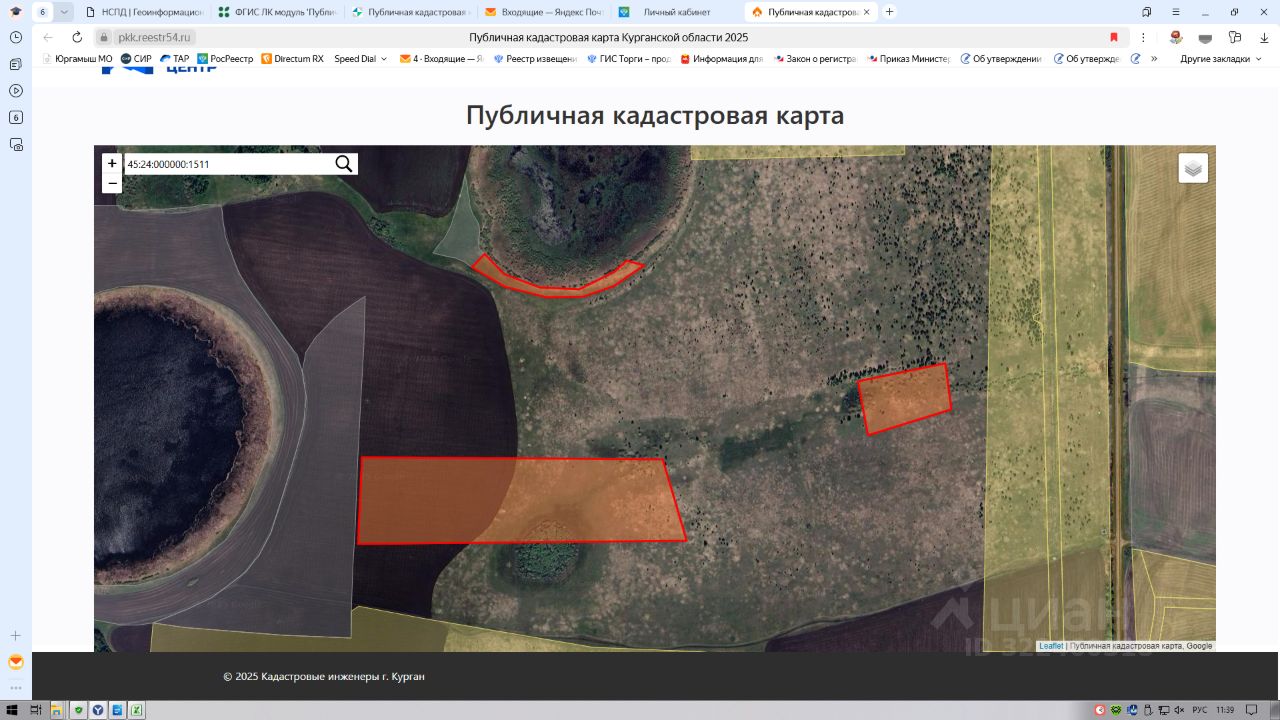Show more hidden bookmarks chevron
This screenshot has width=1280, height=720.
1154,59
